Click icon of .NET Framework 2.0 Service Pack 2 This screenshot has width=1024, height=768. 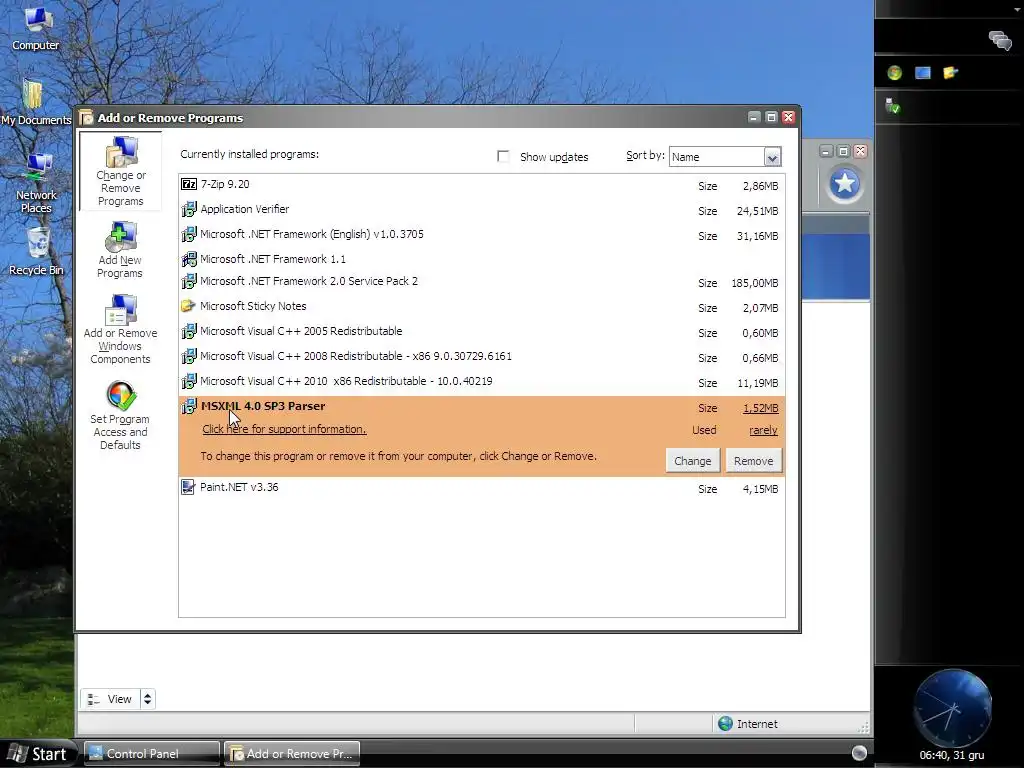pos(189,281)
